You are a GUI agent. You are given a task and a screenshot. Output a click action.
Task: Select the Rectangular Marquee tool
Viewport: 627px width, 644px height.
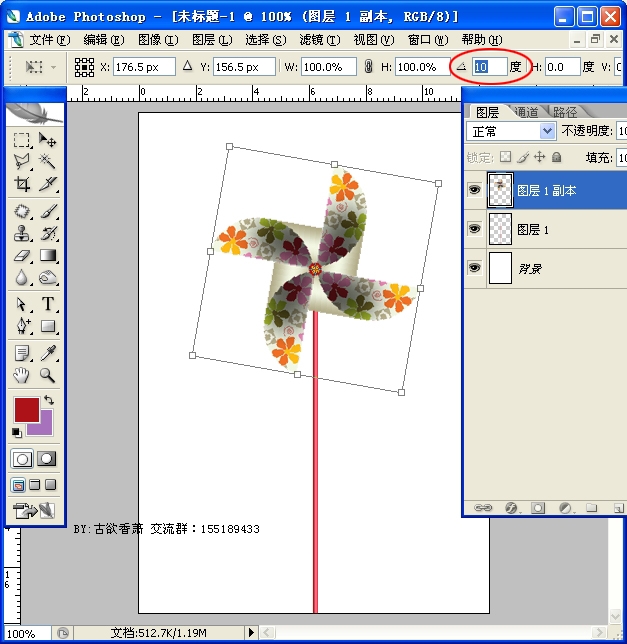[22, 140]
